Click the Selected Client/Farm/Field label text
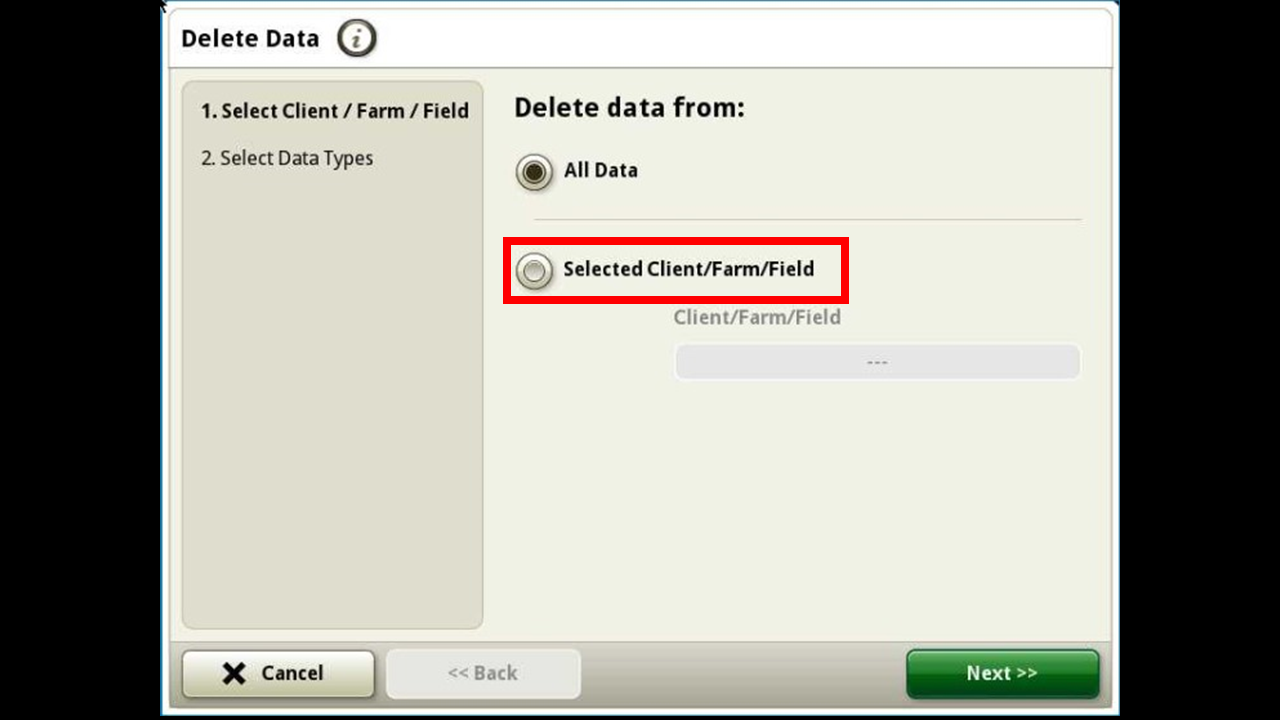The image size is (1280, 720). pyautogui.click(x=689, y=269)
